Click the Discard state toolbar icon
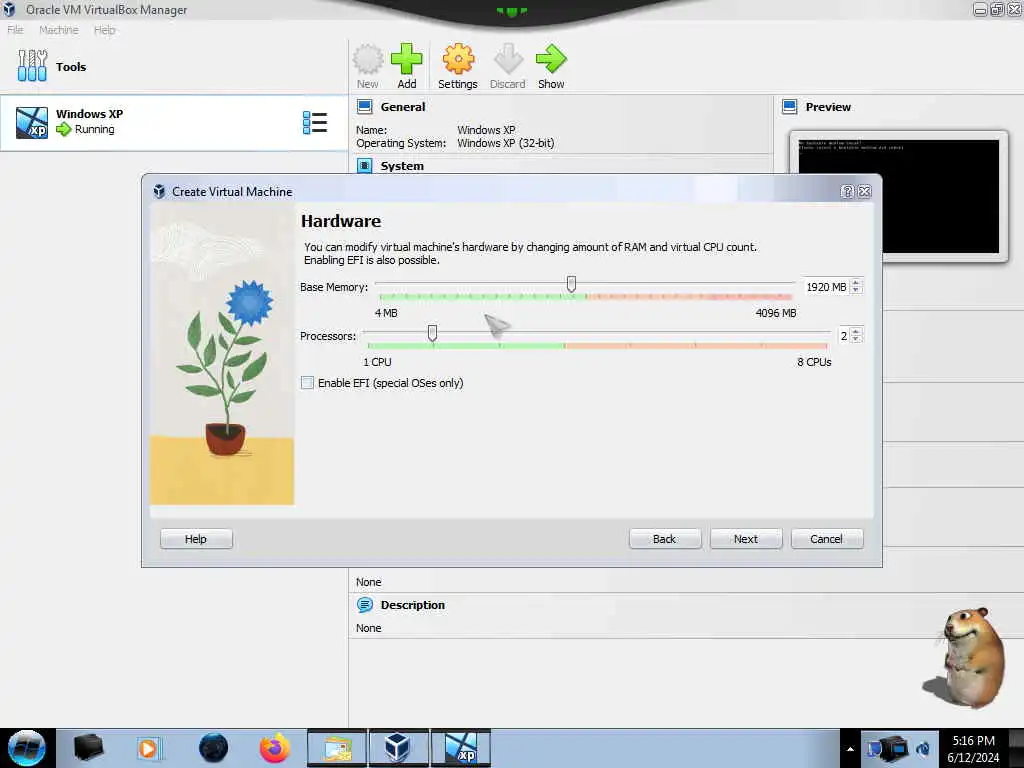 507,59
